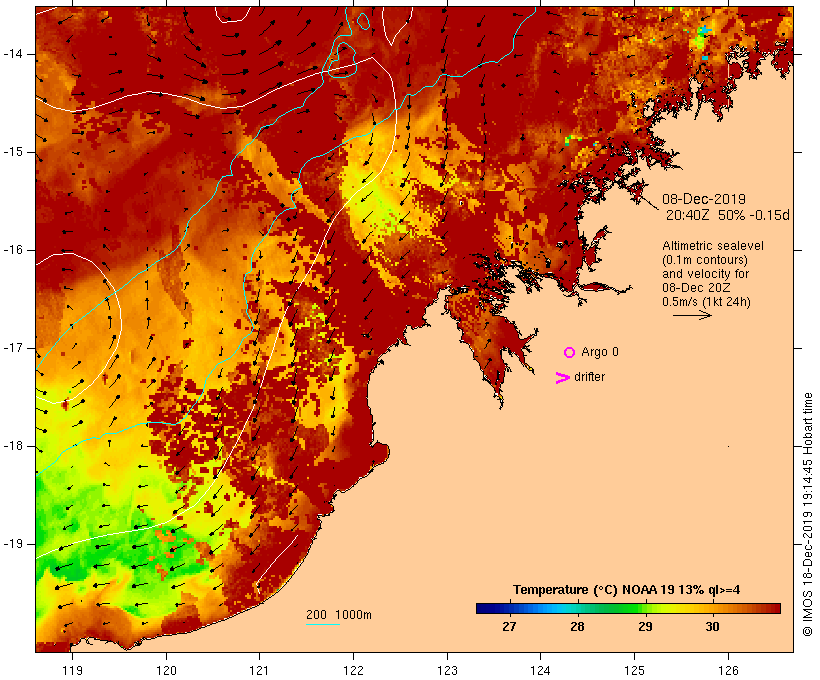Click the color bar value 30 label
The image size is (820, 680).
[x=712, y=627]
